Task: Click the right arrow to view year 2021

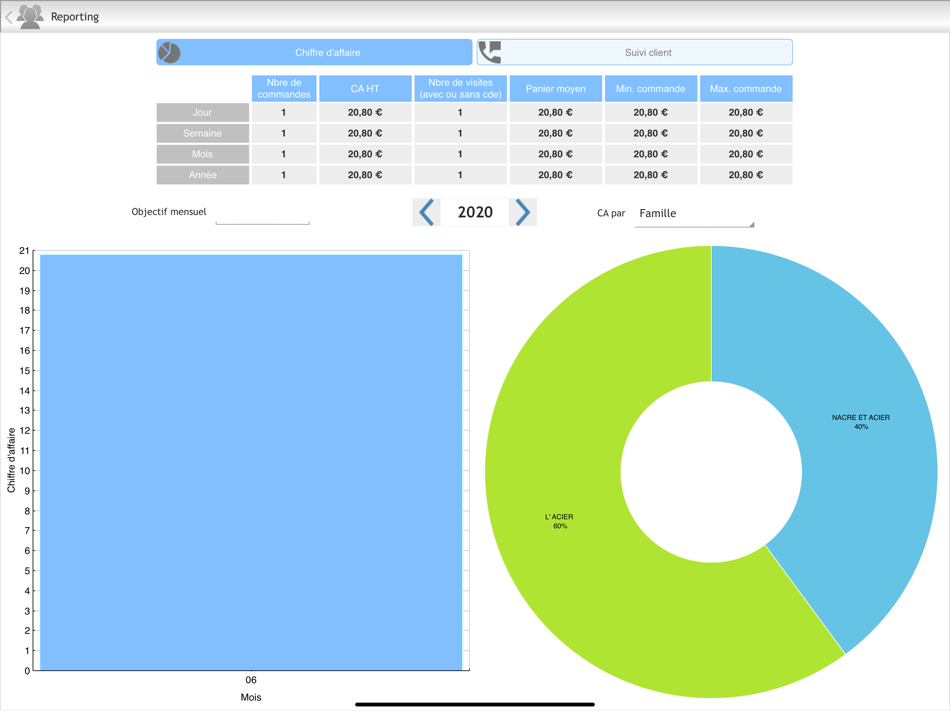Action: pos(522,211)
